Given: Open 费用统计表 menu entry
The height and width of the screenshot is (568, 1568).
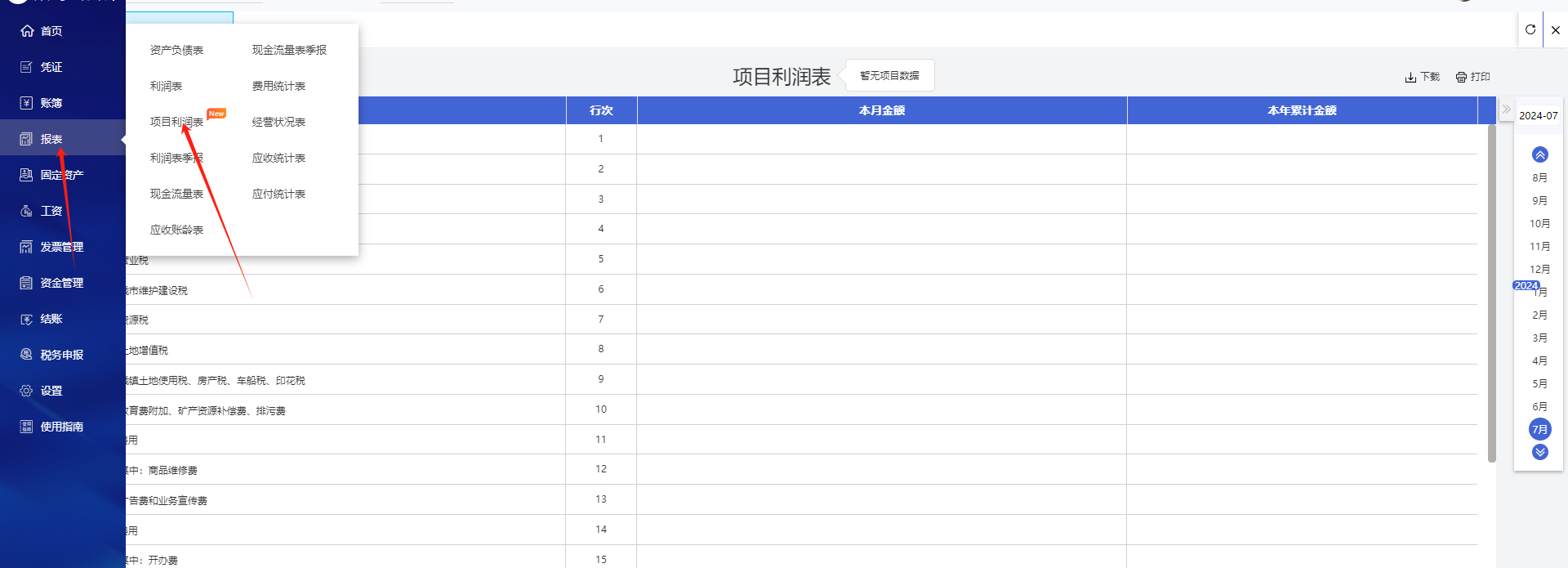Looking at the screenshot, I should point(278,87).
